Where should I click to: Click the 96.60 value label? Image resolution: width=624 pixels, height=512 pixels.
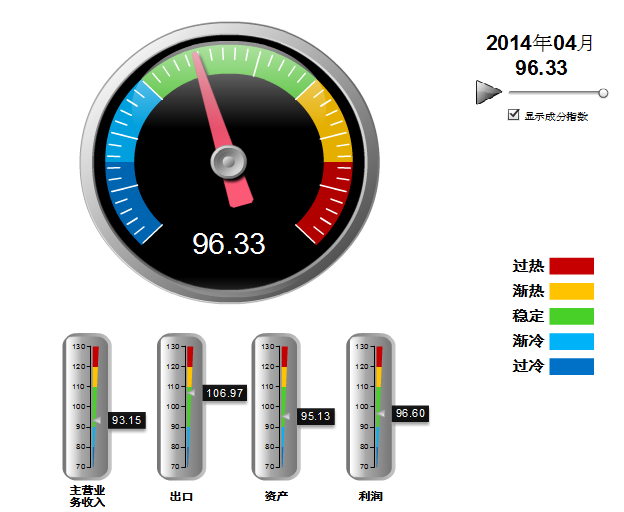(x=411, y=413)
